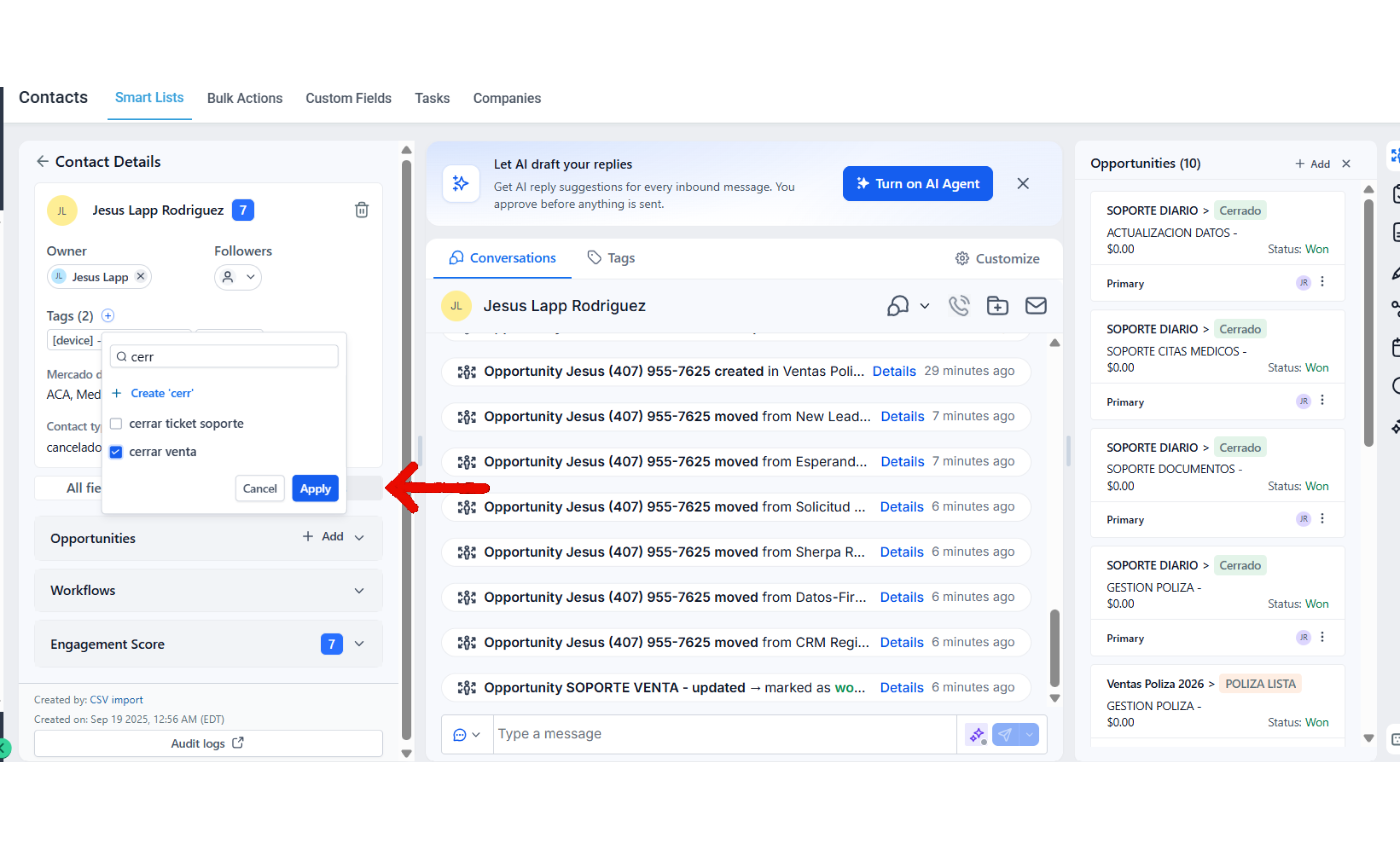Screen dimensions: 1400x849
Task: Open Details for moved from New Lead entry
Action: click(902, 417)
